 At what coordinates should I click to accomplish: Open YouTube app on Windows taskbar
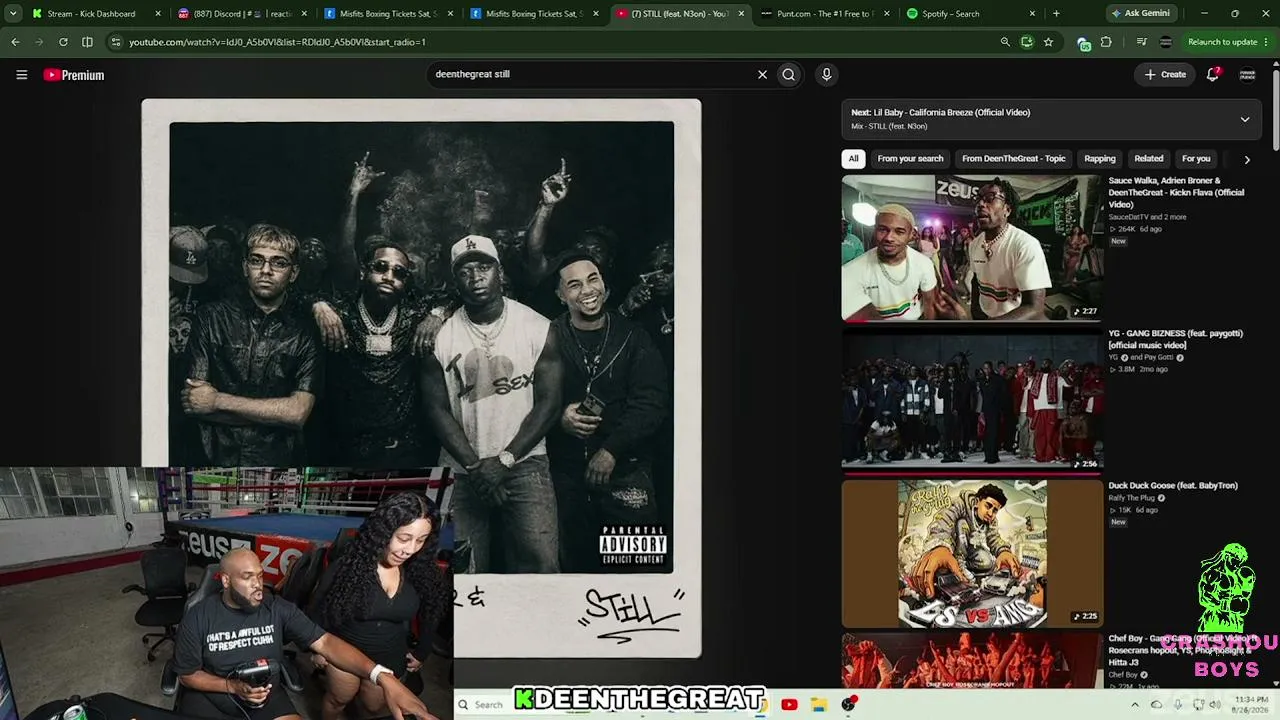(789, 705)
